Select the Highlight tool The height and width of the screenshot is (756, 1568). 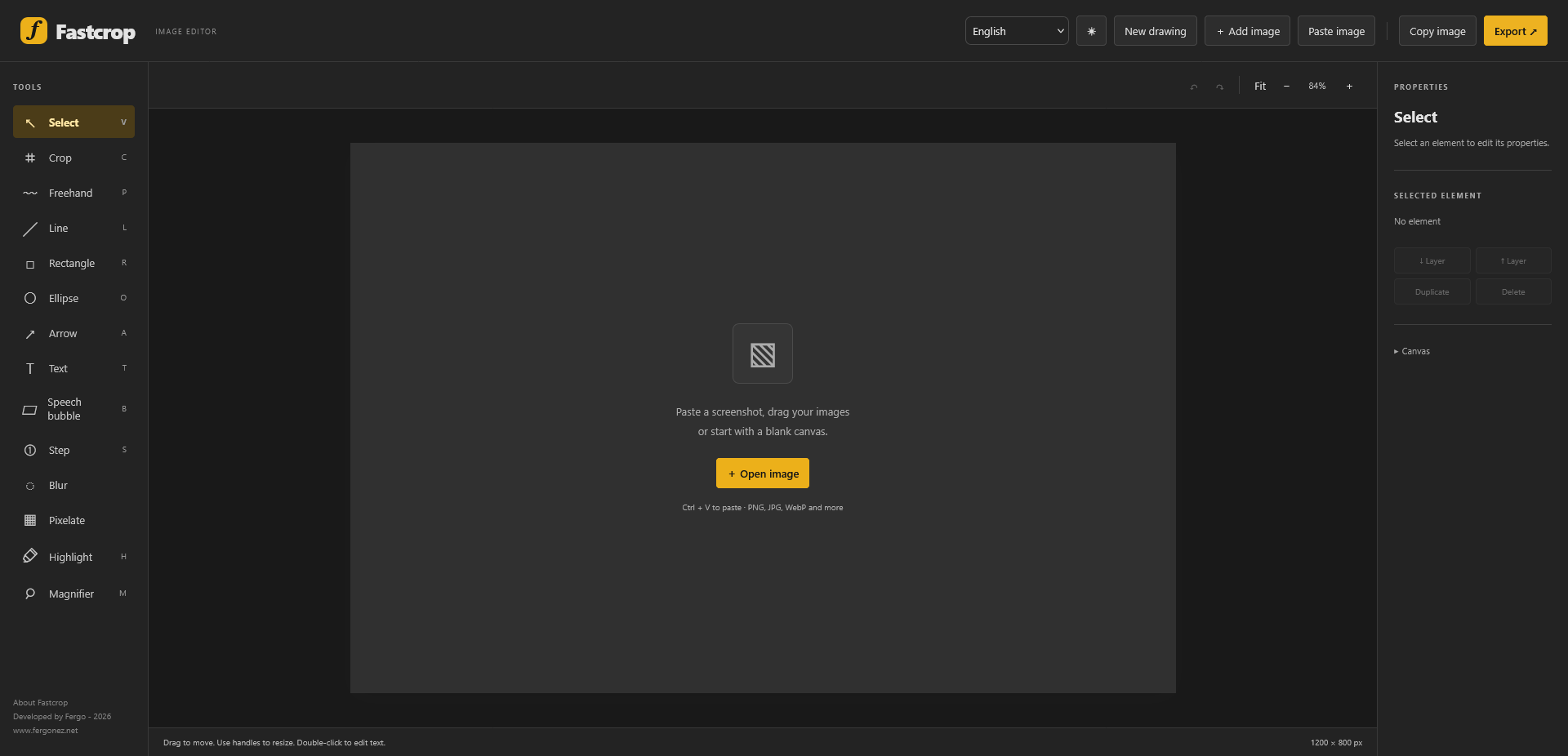73,557
